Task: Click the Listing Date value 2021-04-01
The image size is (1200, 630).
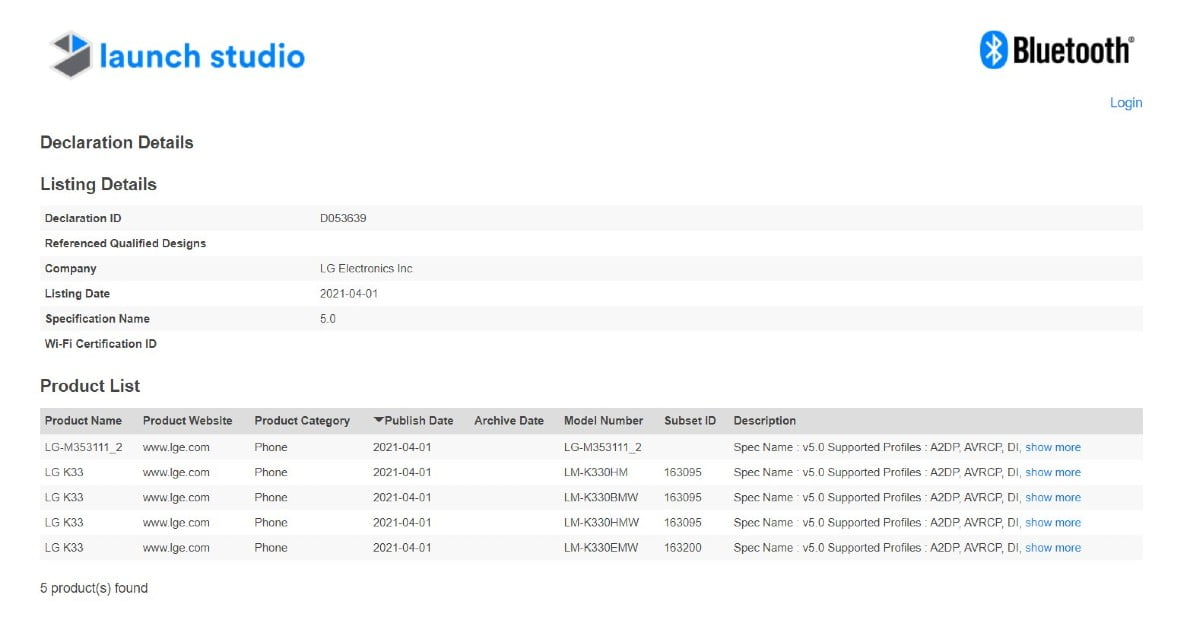Action: 349,293
